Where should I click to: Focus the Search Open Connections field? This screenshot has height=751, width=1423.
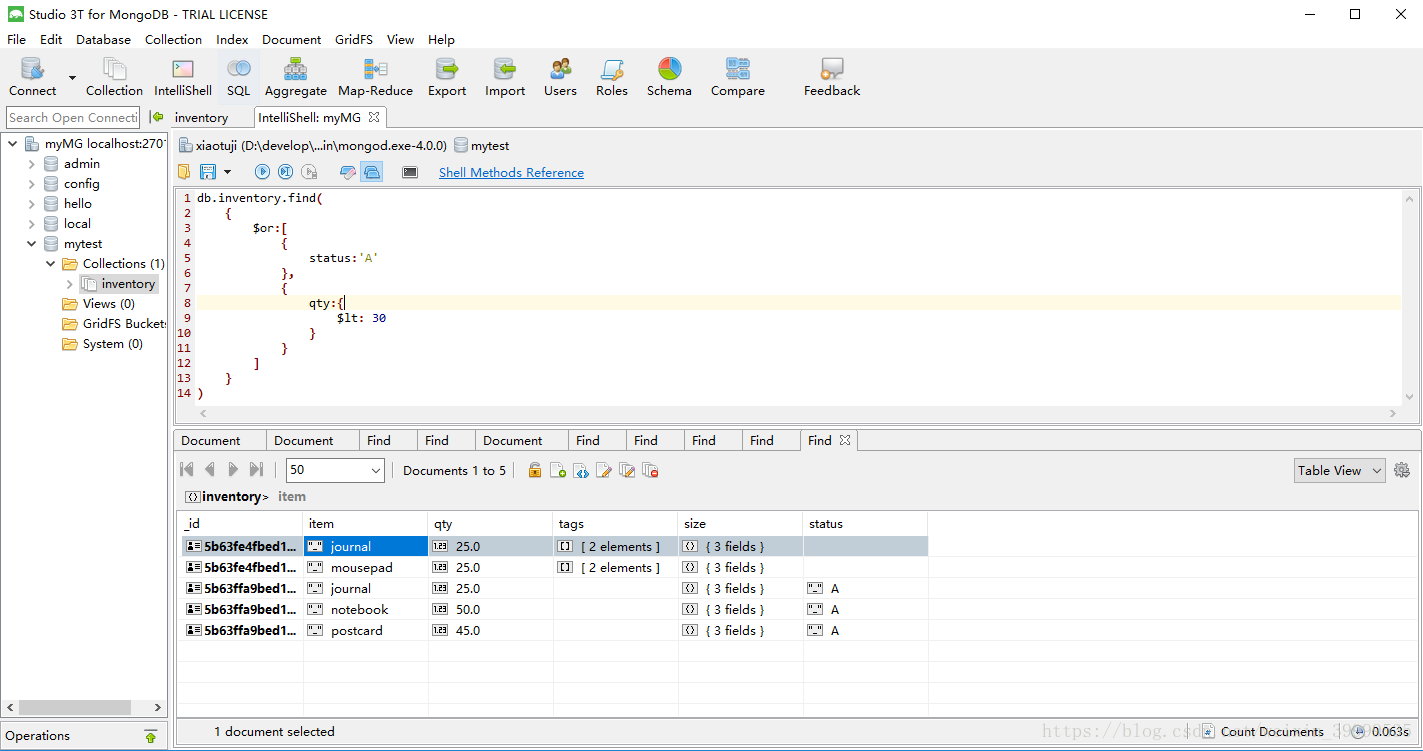click(x=73, y=117)
